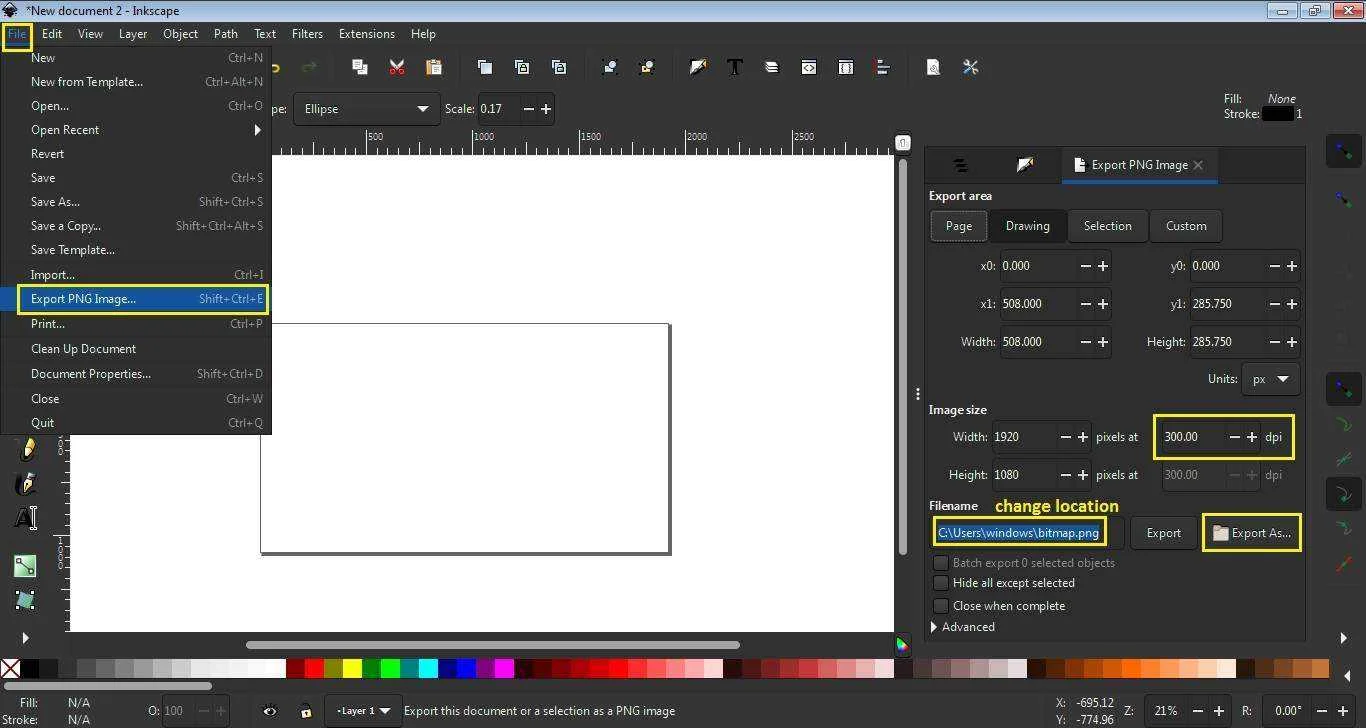Click the Redo arrow icon

coord(309,67)
